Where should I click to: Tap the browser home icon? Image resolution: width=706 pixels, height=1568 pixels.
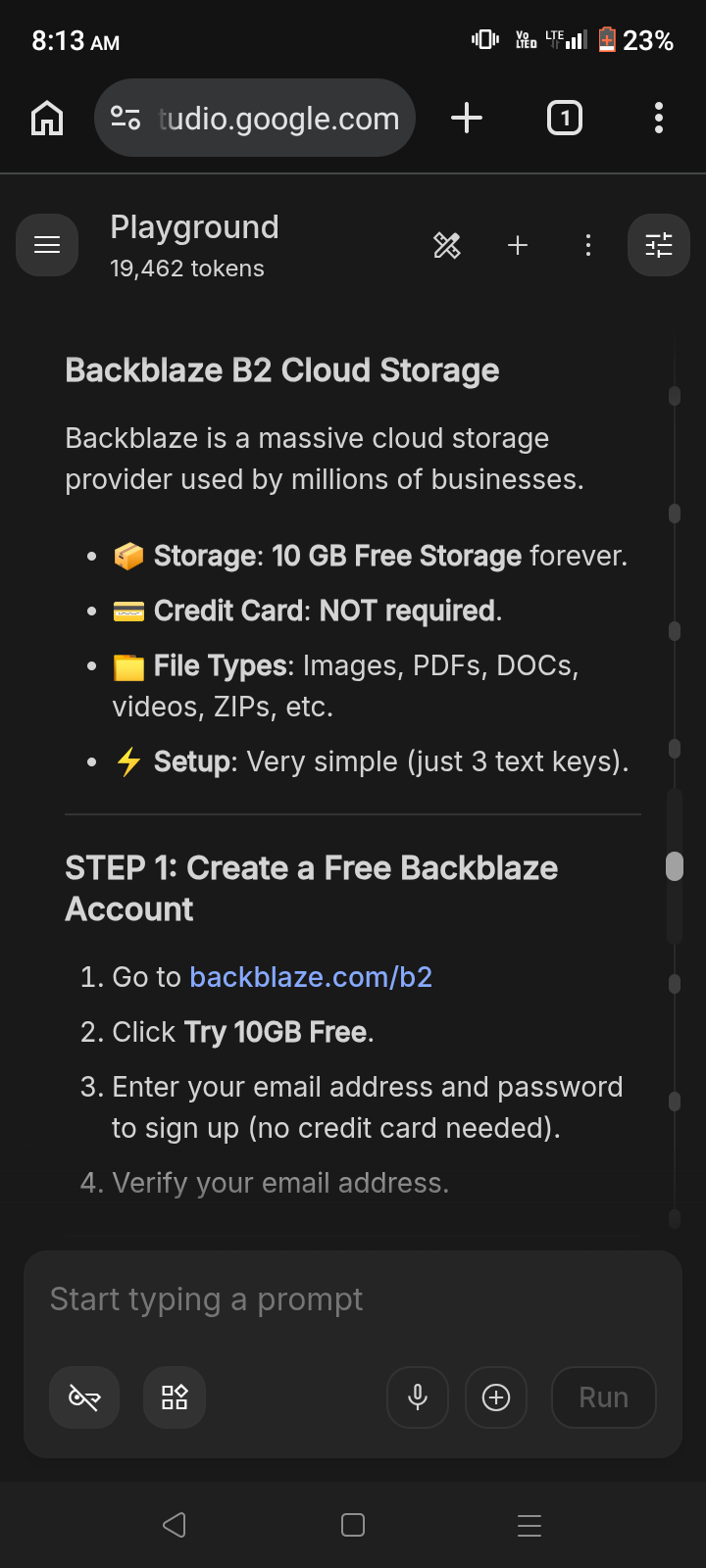click(47, 119)
